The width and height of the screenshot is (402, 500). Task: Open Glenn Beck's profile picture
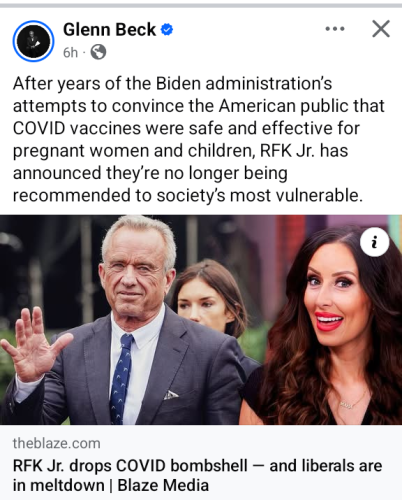click(33, 41)
